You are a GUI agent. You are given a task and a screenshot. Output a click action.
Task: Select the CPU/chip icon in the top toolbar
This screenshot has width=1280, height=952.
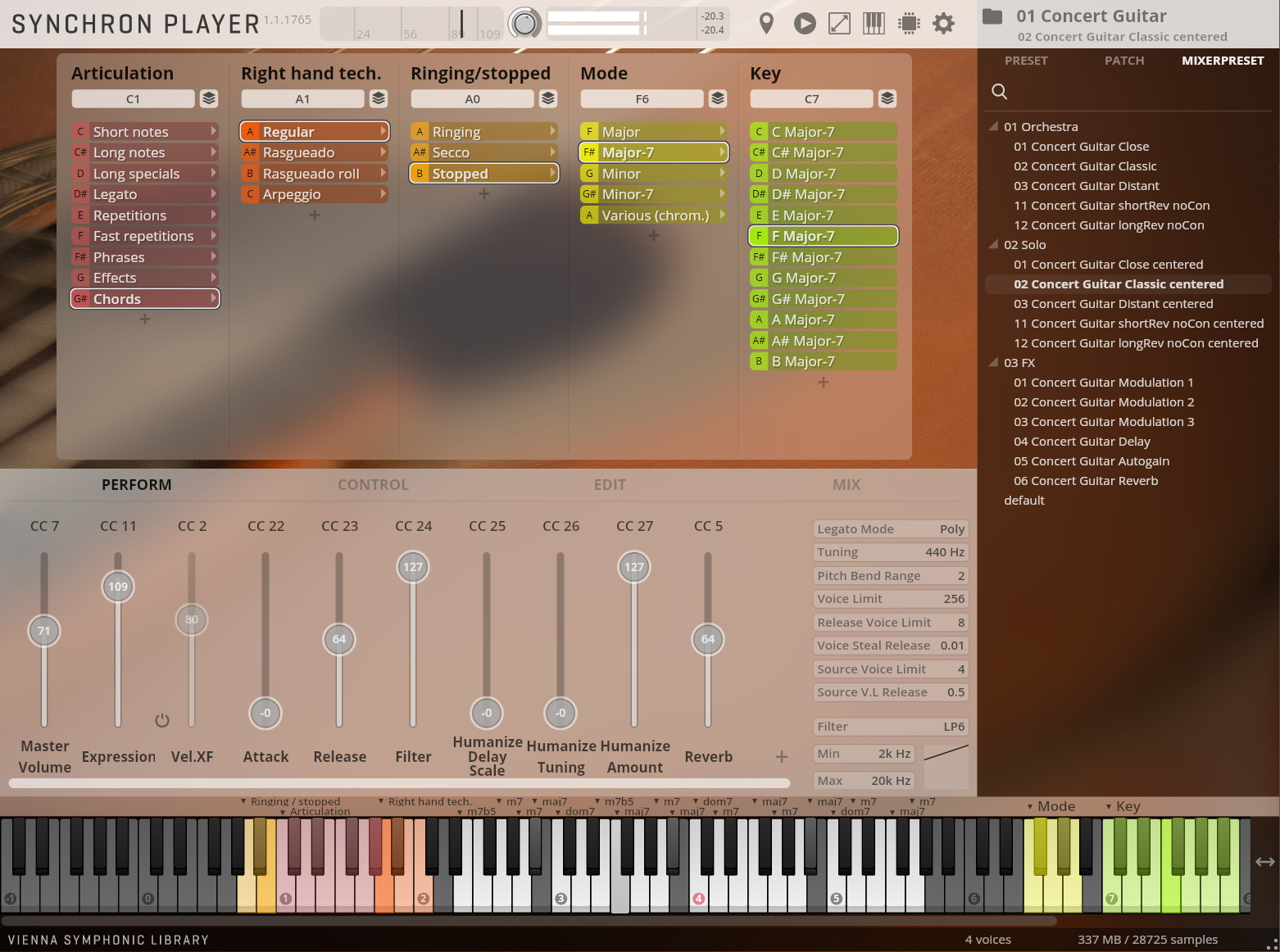click(x=908, y=23)
